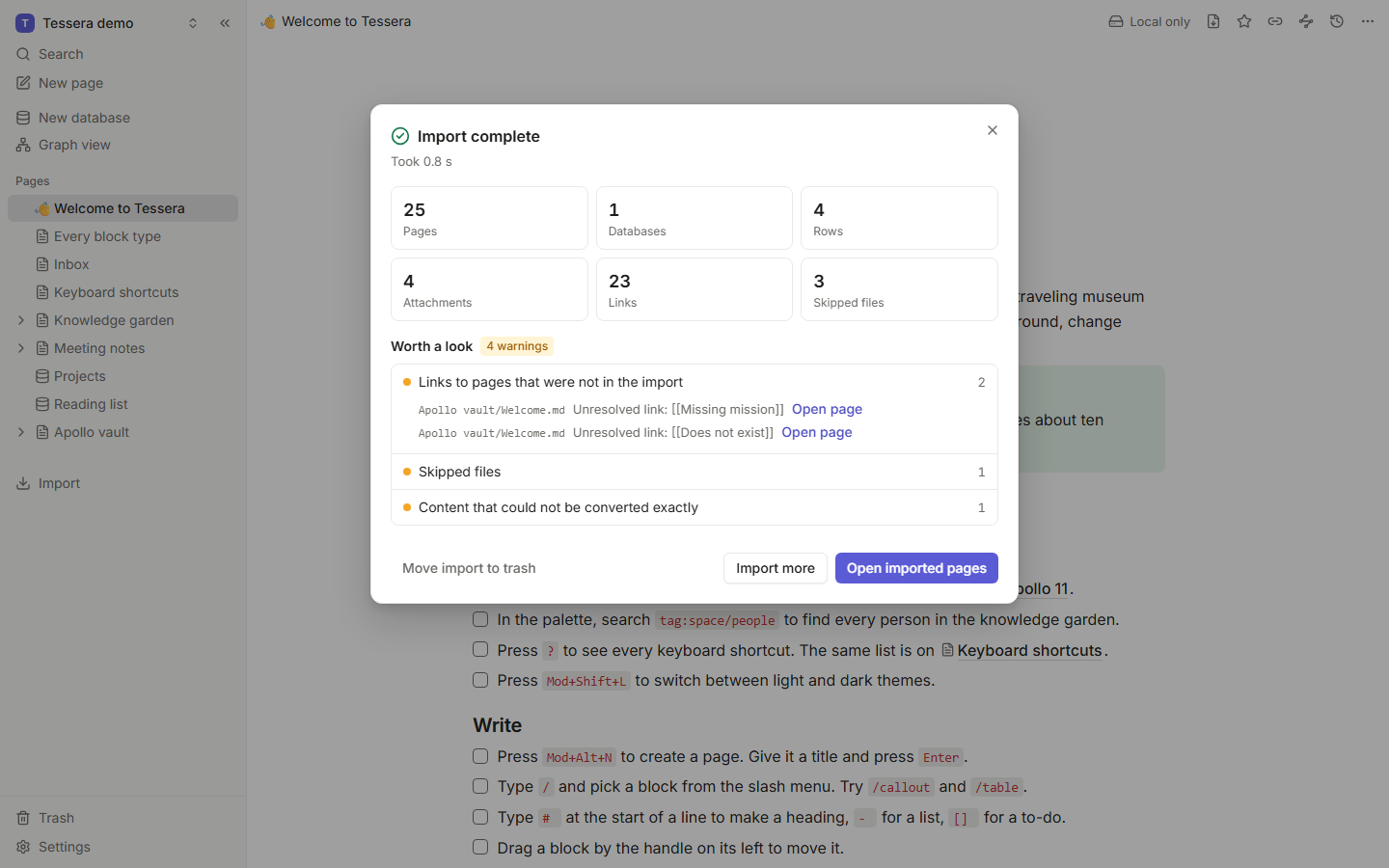Collapse Links to pages not in import row
1389x868 pixels.
pos(694,382)
